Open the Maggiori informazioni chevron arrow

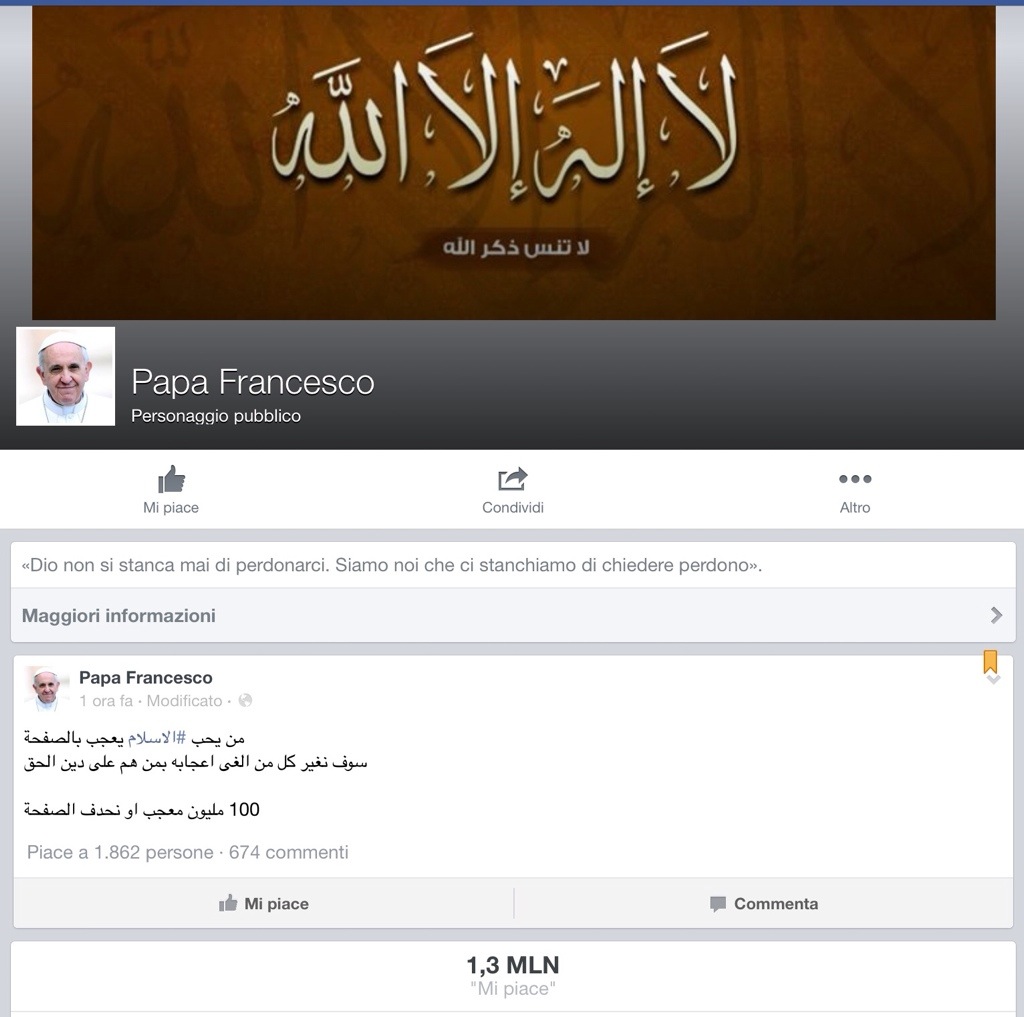pyautogui.click(x=996, y=615)
